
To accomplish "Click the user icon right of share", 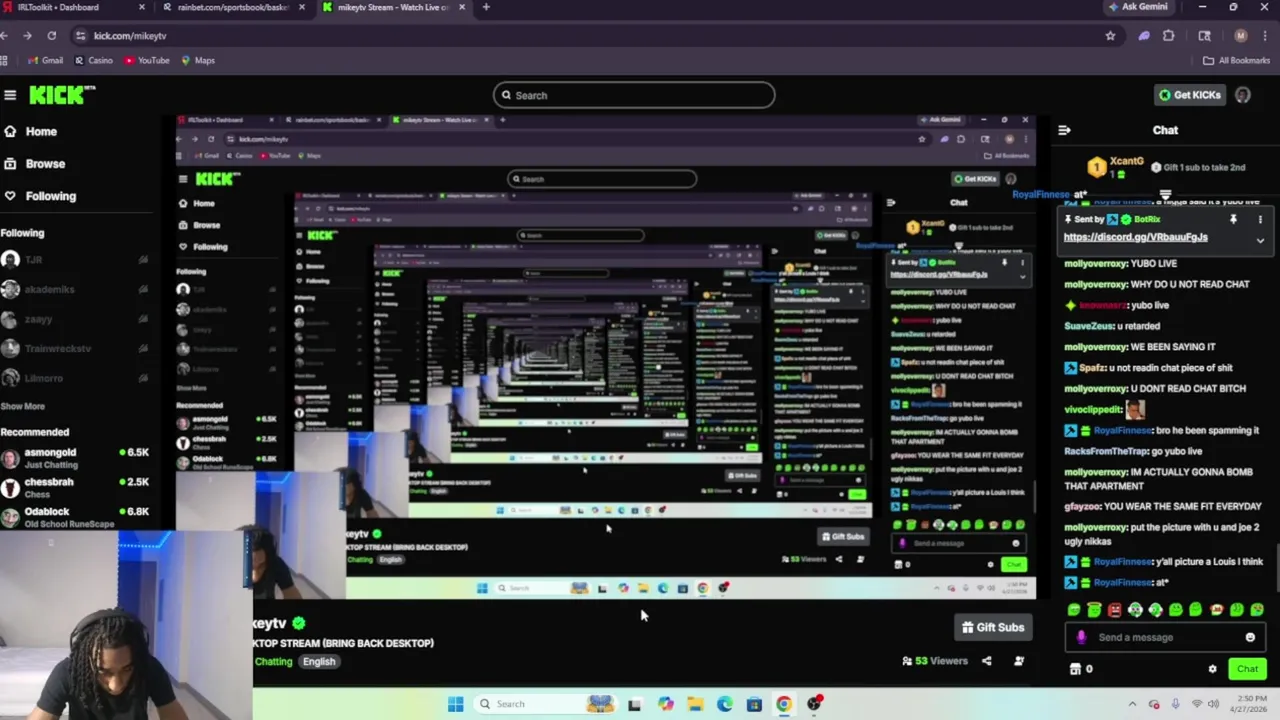I will point(1019,661).
